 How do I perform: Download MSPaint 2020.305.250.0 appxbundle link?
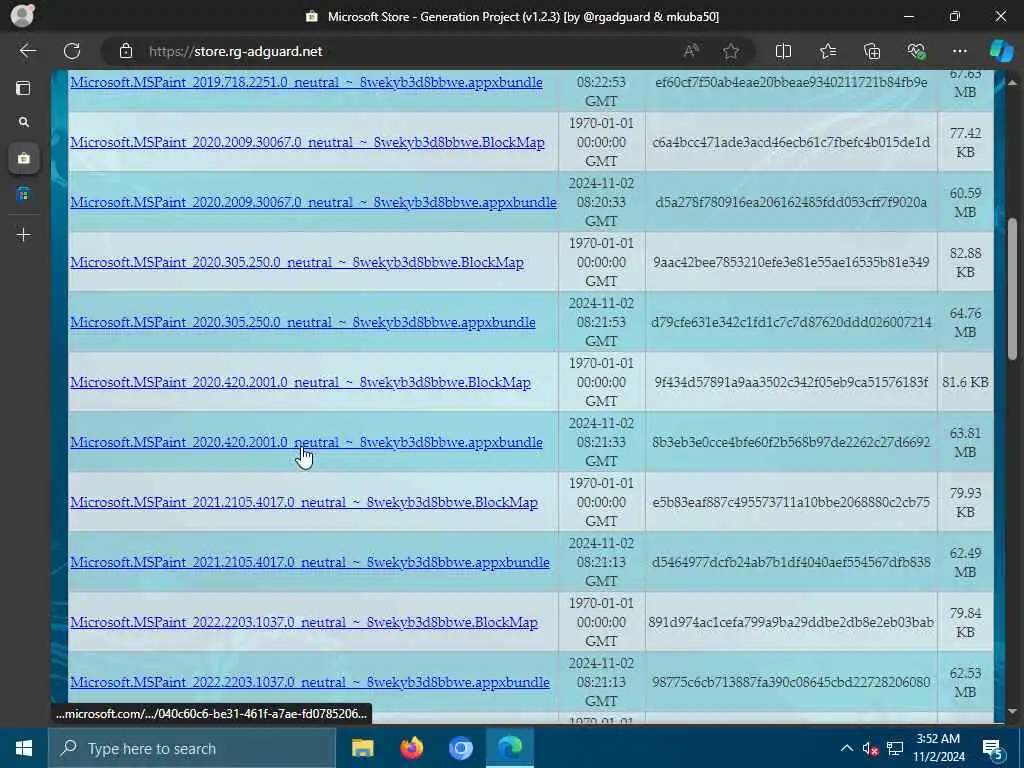point(303,323)
